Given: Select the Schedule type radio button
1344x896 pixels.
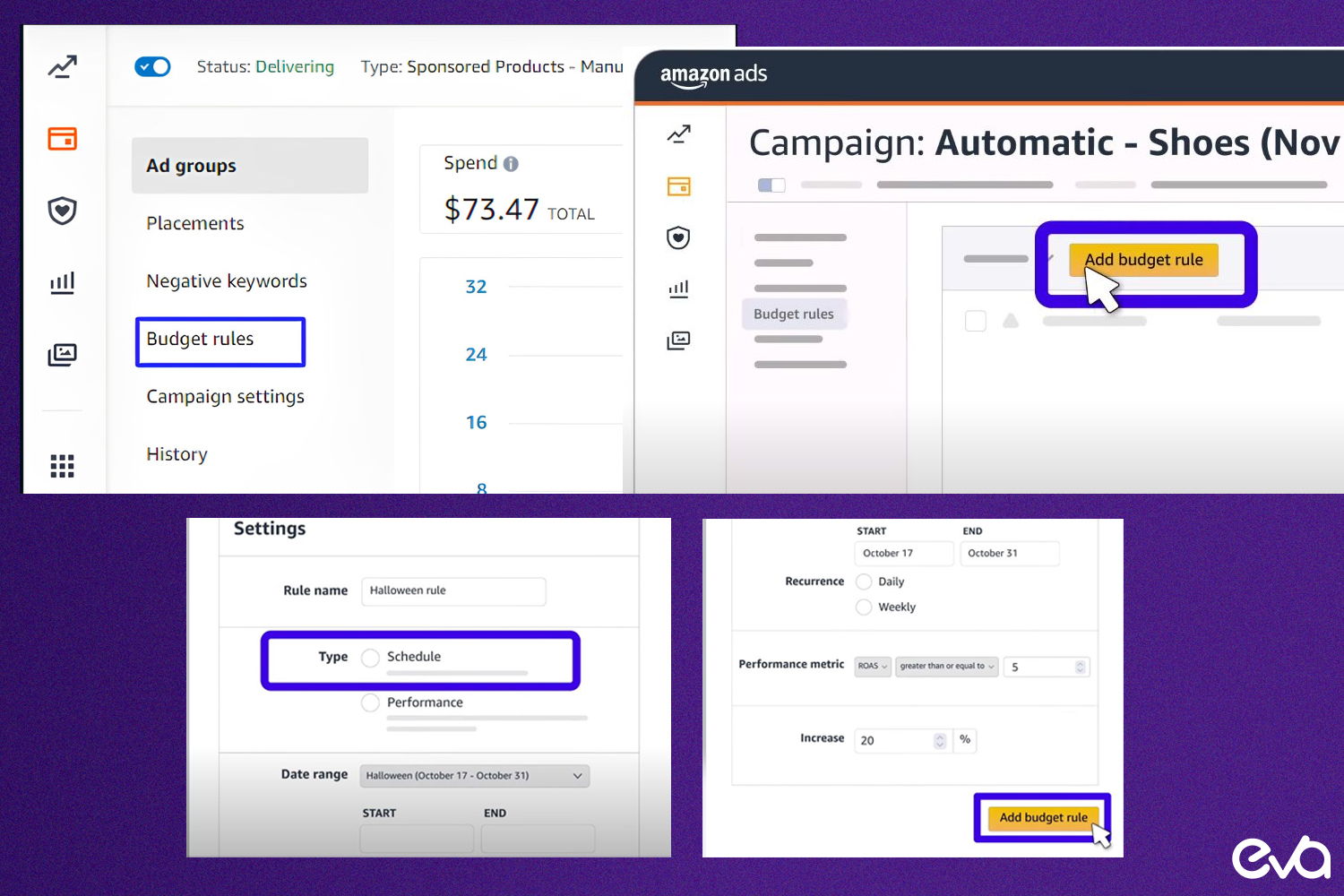Looking at the screenshot, I should [371, 658].
